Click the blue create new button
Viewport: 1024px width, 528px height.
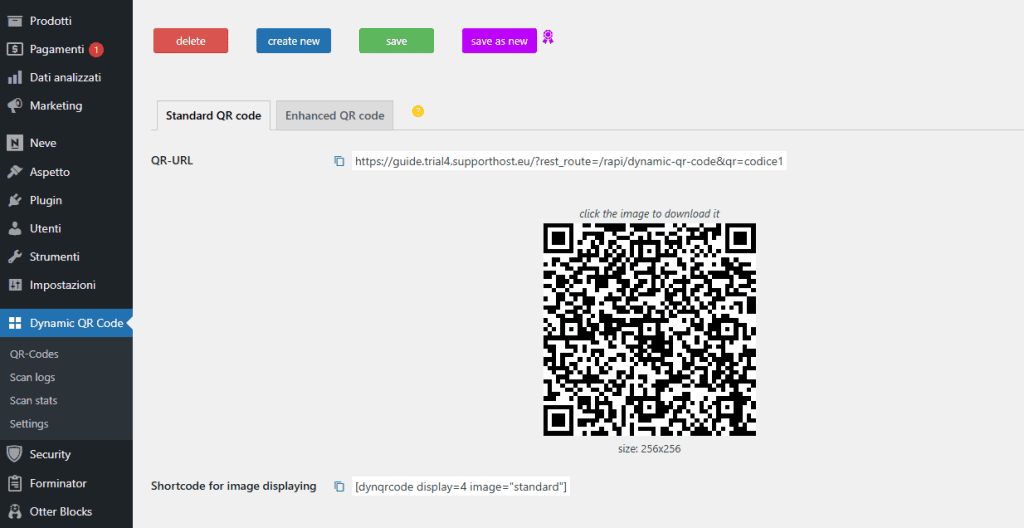point(293,41)
